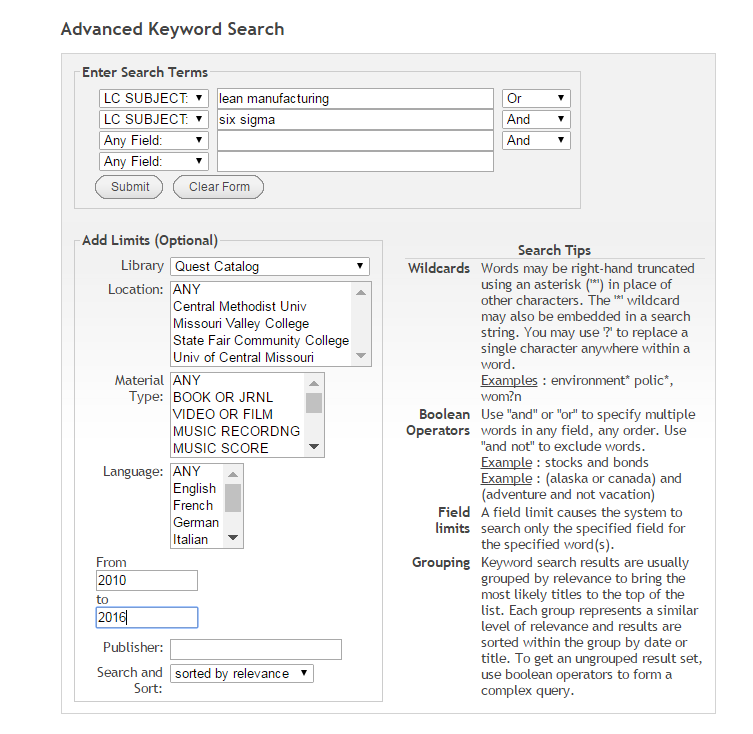The image size is (753, 734).
Task: Select VIDEO OR FILM material type
Action: point(238,414)
